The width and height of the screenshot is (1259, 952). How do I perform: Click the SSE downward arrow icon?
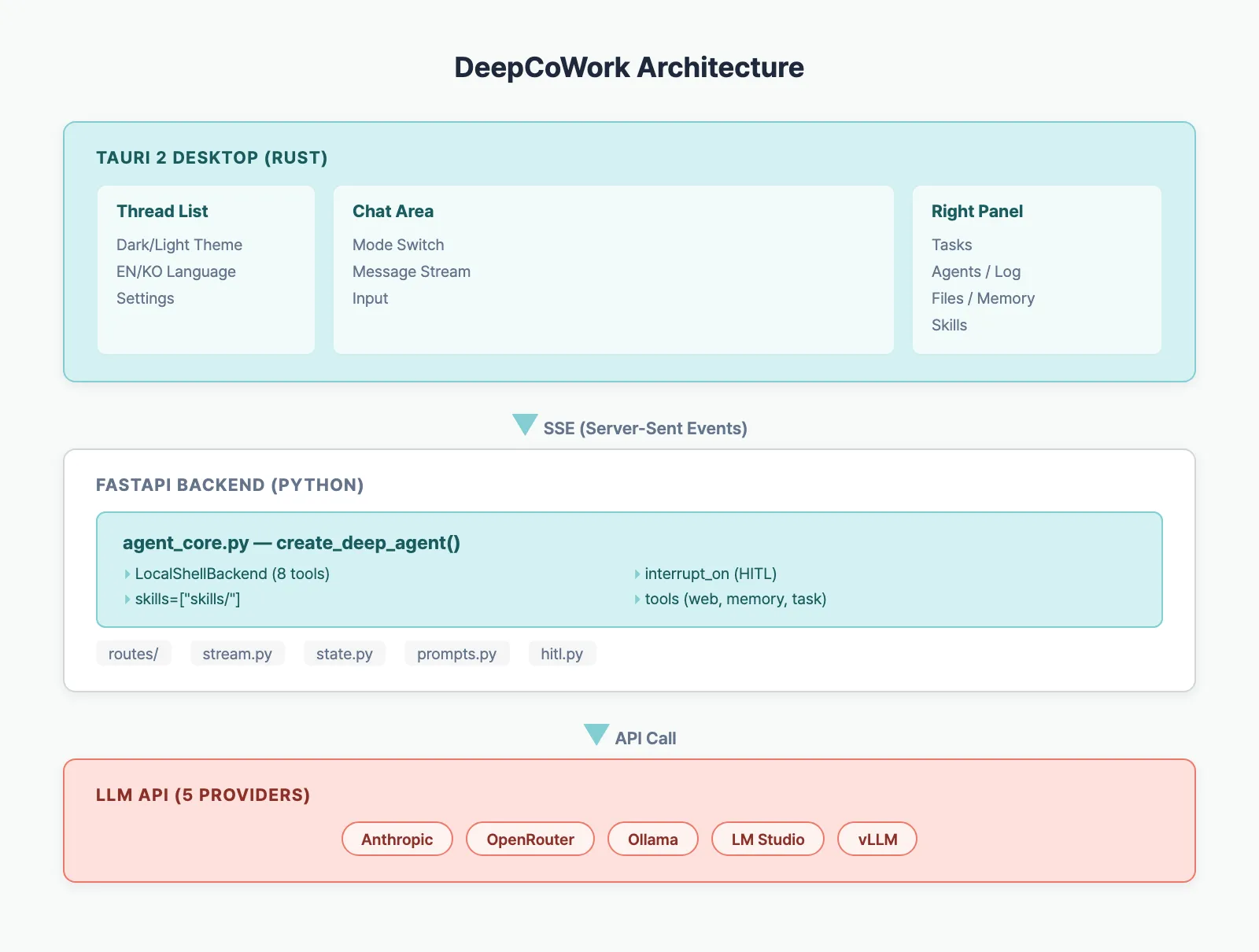click(x=524, y=426)
